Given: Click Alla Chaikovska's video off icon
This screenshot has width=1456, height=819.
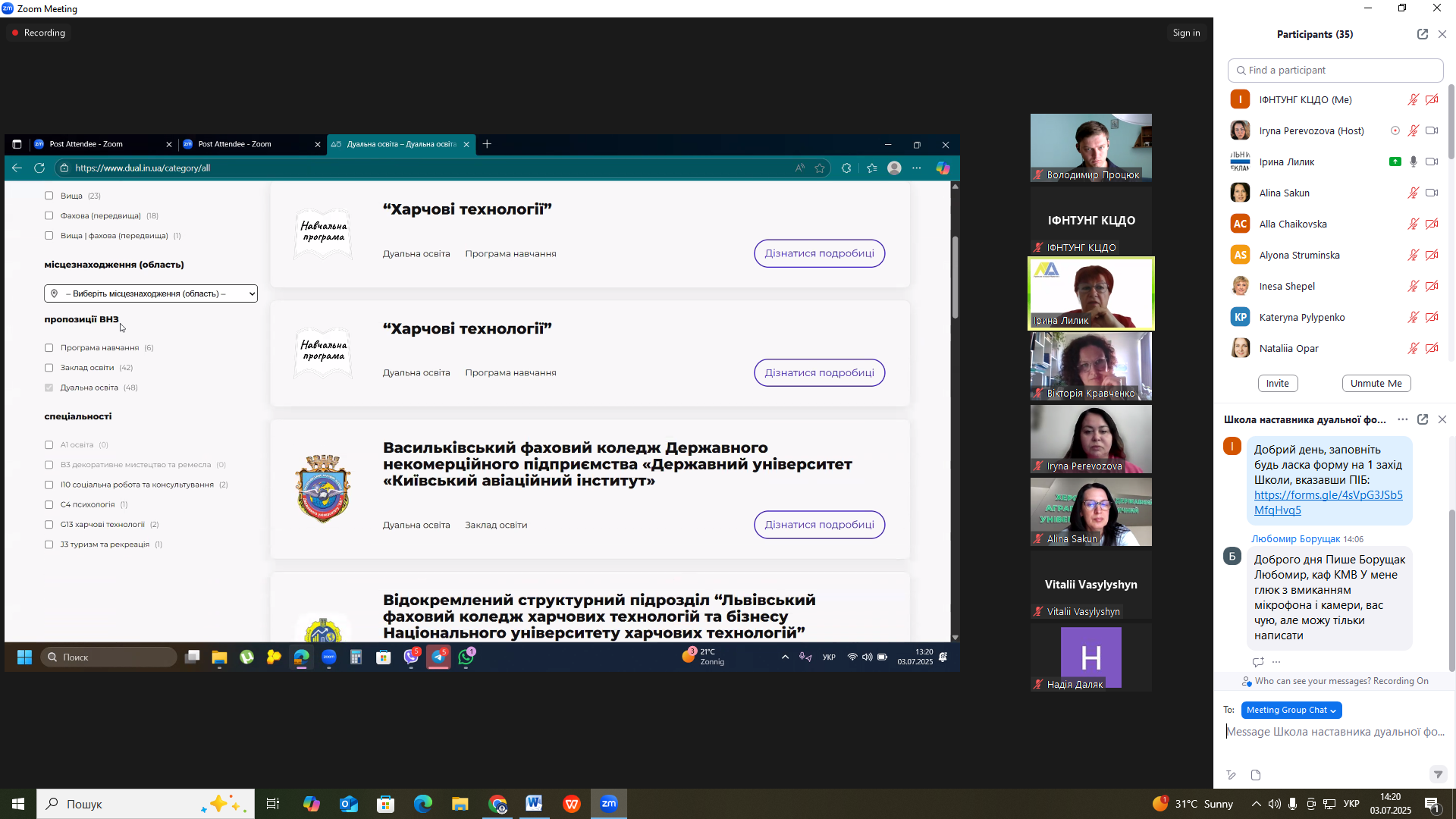Looking at the screenshot, I should [1432, 224].
